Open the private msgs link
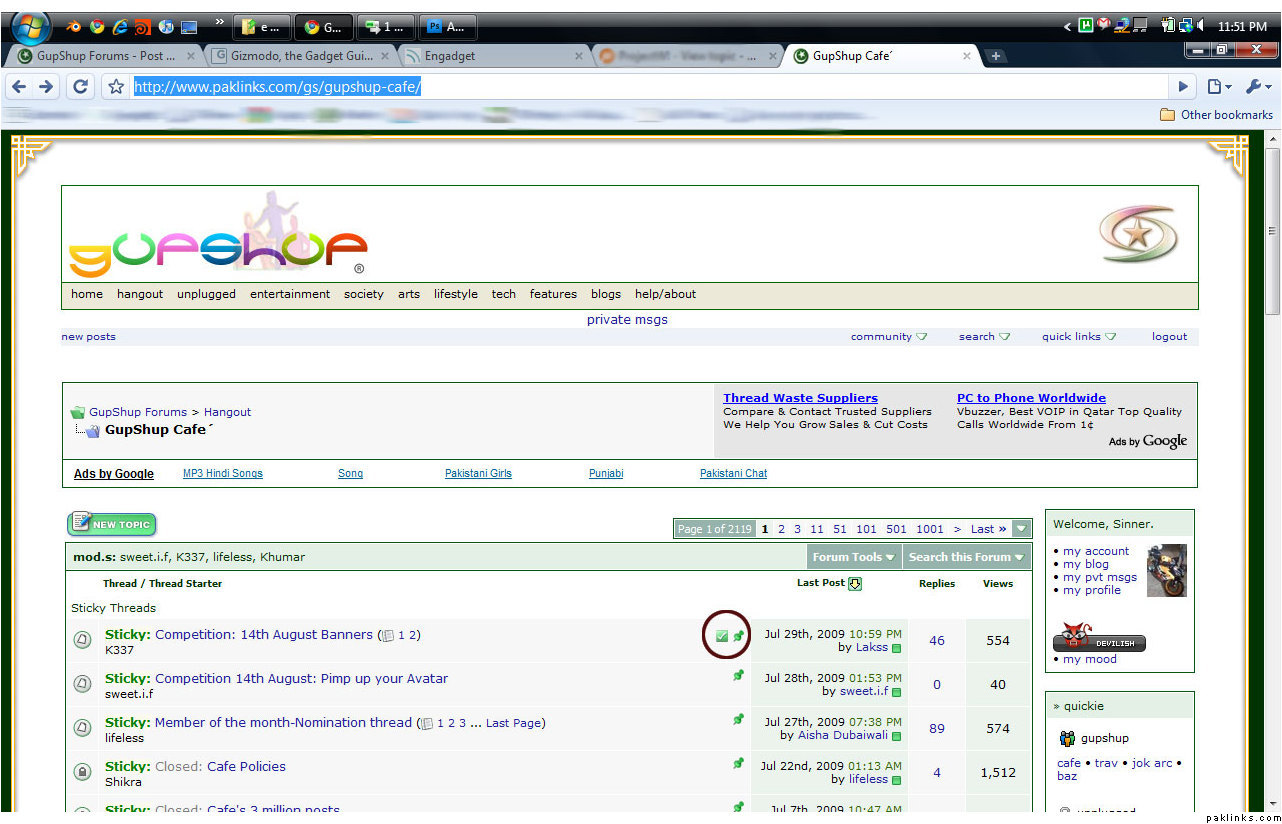Image resolution: width=1282 pixels, height=824 pixels. 627,320
